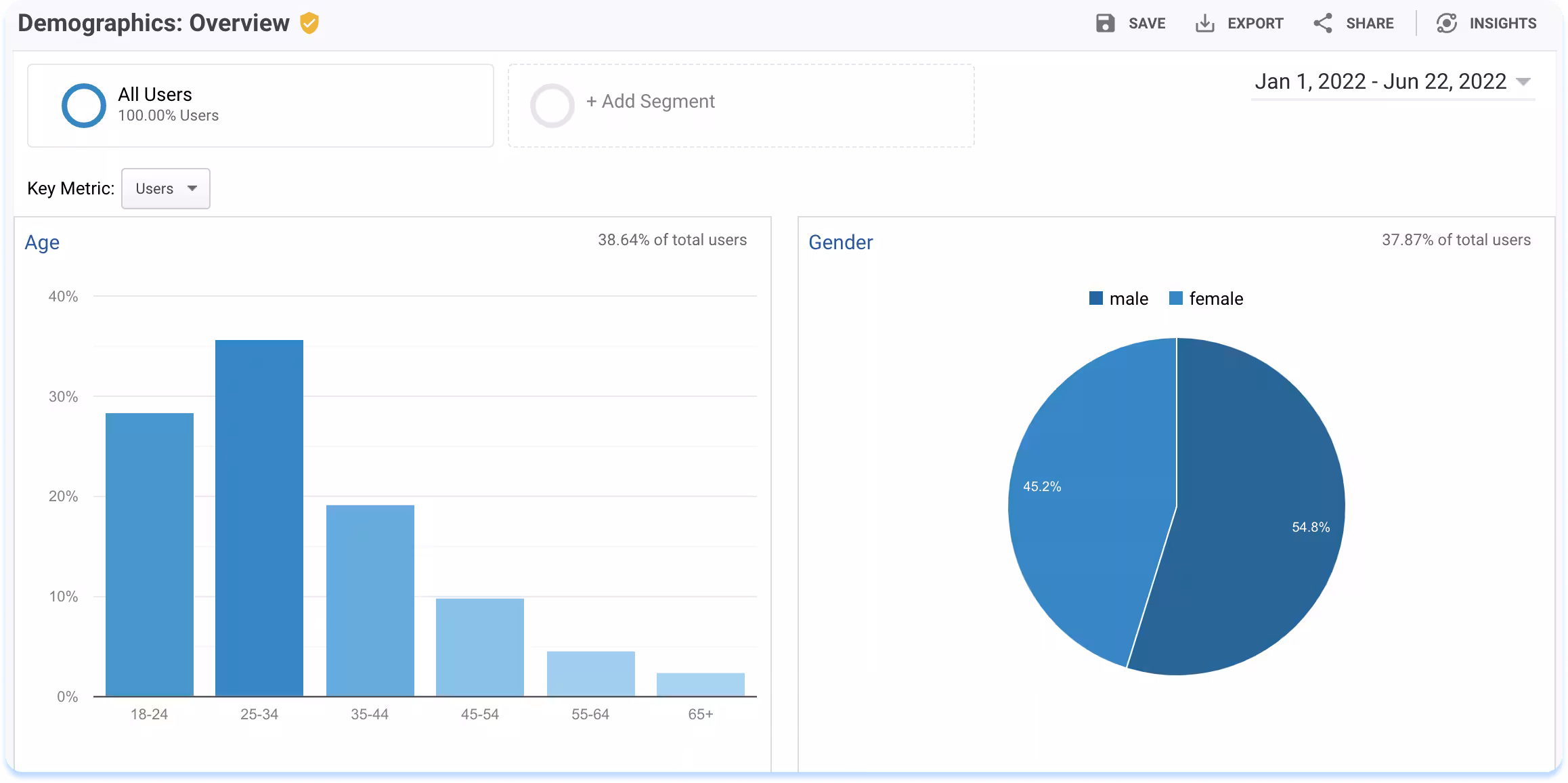Click the Export download icon
Screen dimensions: 1568x783
(1204, 24)
